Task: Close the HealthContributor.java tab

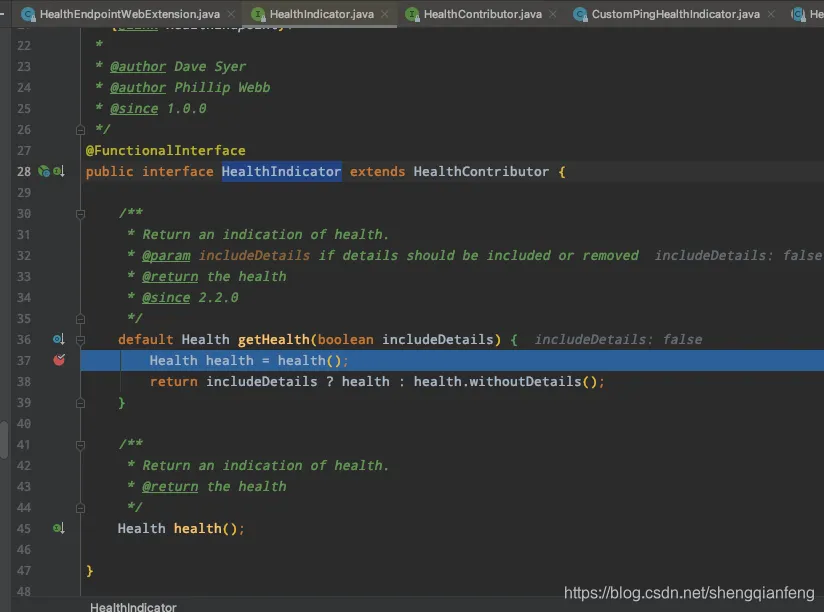Action: [552, 14]
